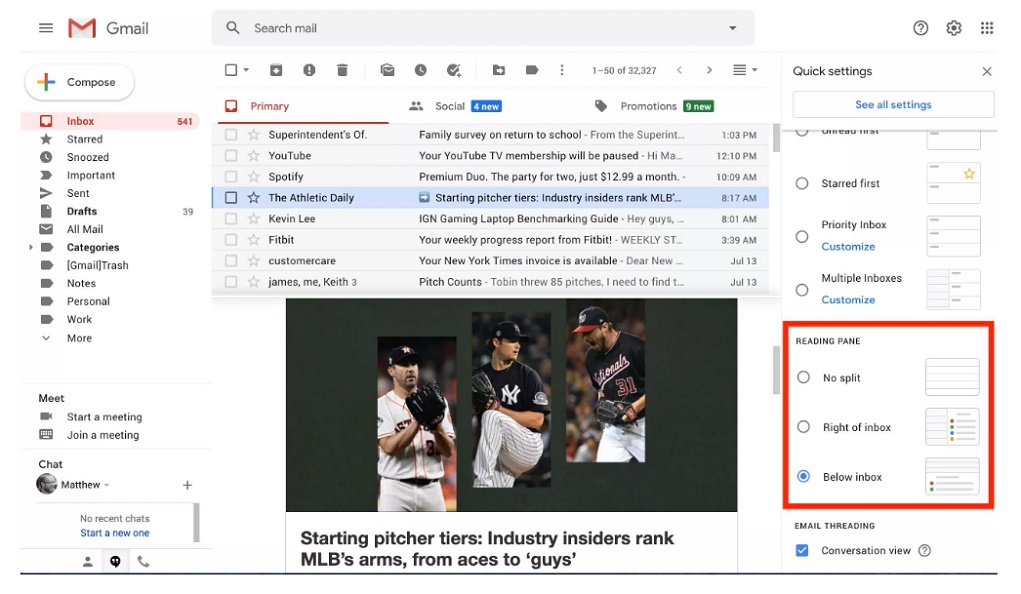
Task: Click Start a meeting
Action: 104,417
